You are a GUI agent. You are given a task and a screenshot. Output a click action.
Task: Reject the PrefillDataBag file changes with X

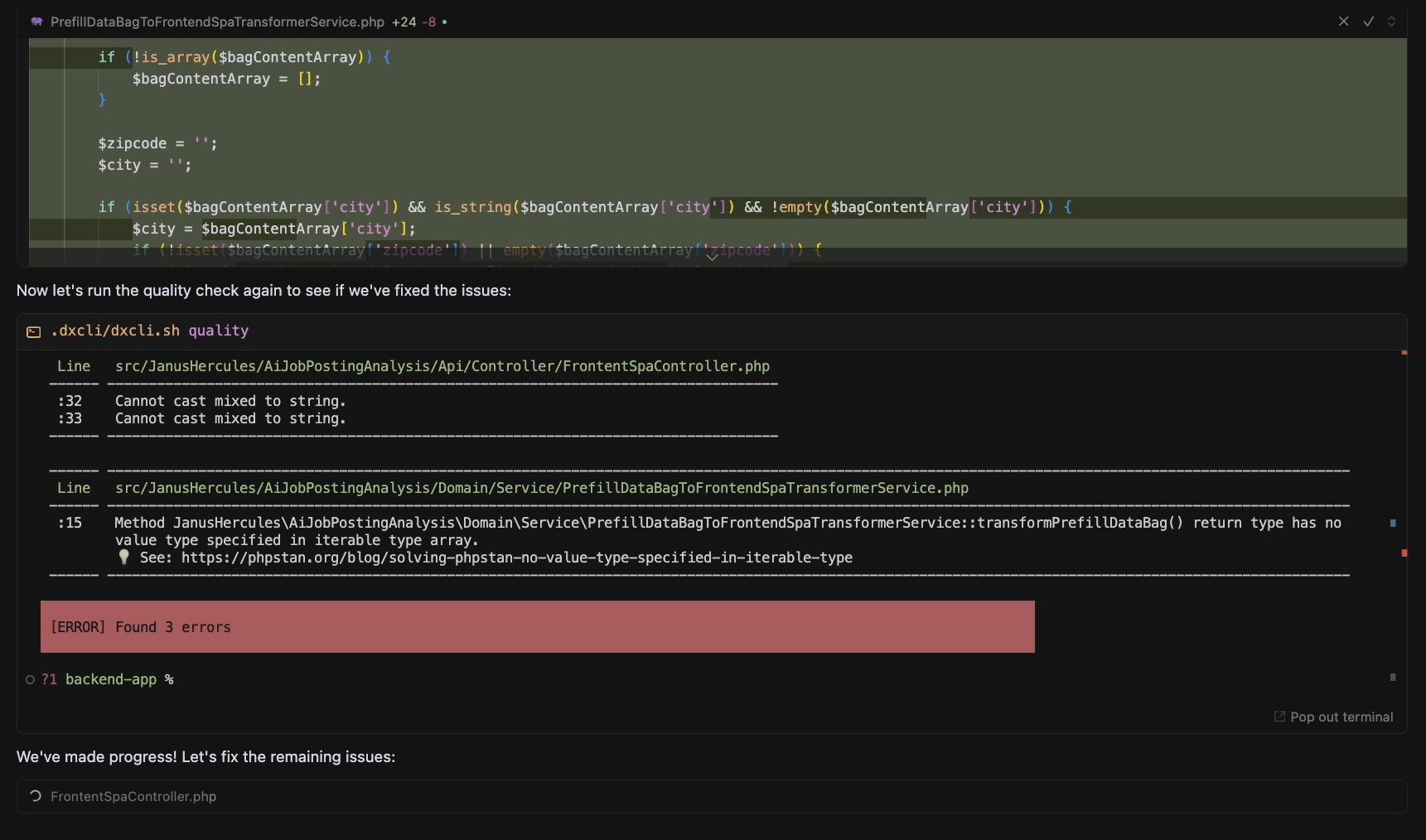[x=1343, y=22]
